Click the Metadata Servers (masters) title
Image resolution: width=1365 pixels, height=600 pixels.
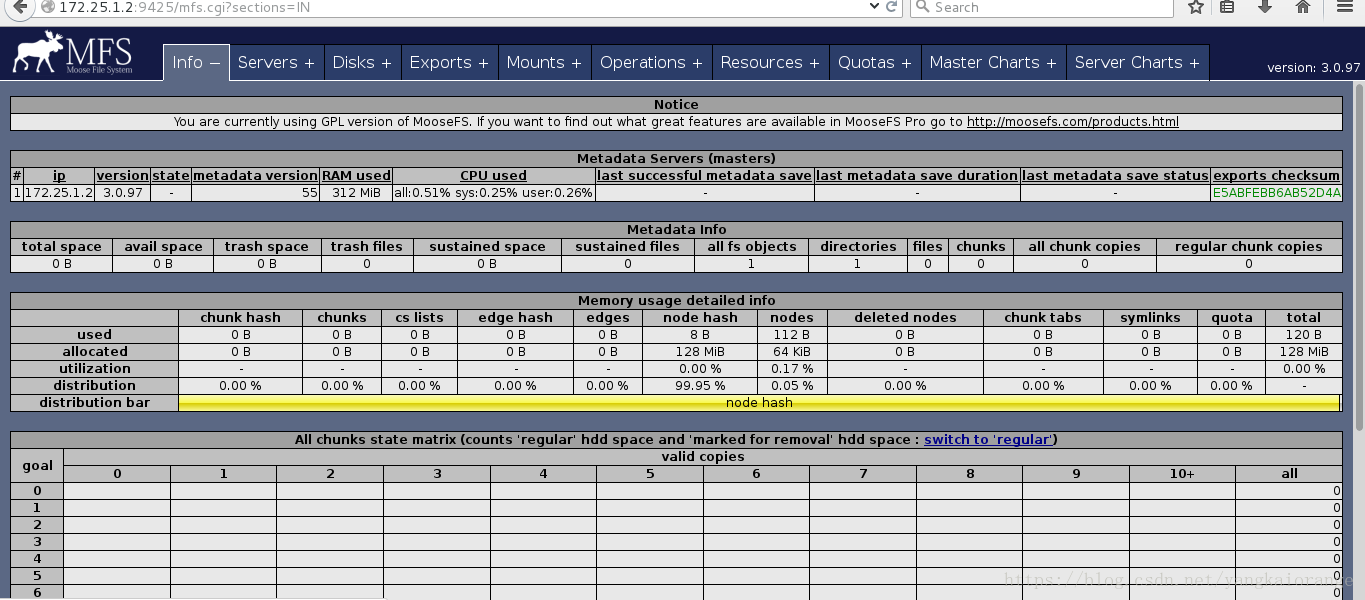pyautogui.click(x=676, y=158)
